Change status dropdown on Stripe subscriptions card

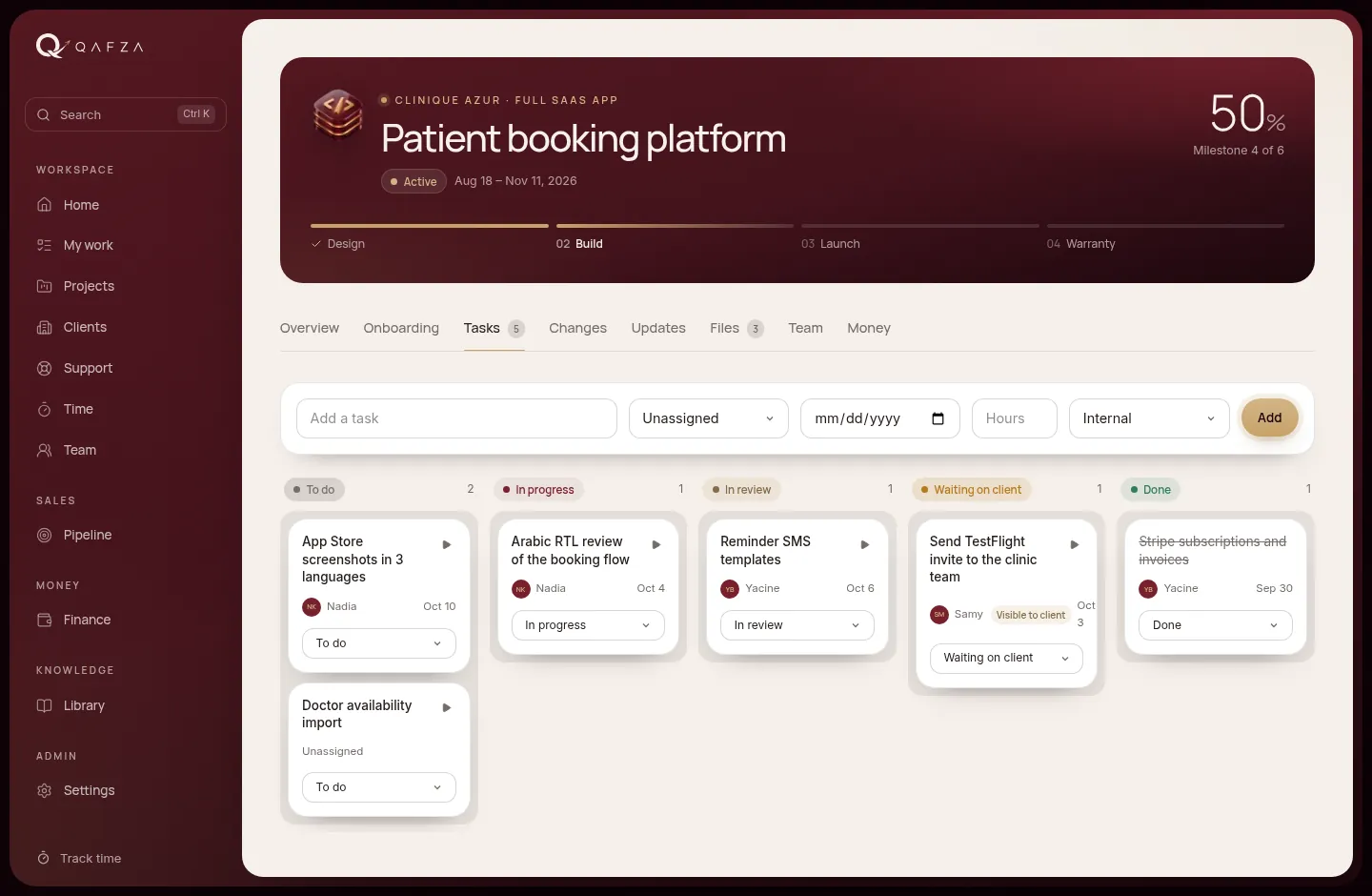[x=1216, y=625]
